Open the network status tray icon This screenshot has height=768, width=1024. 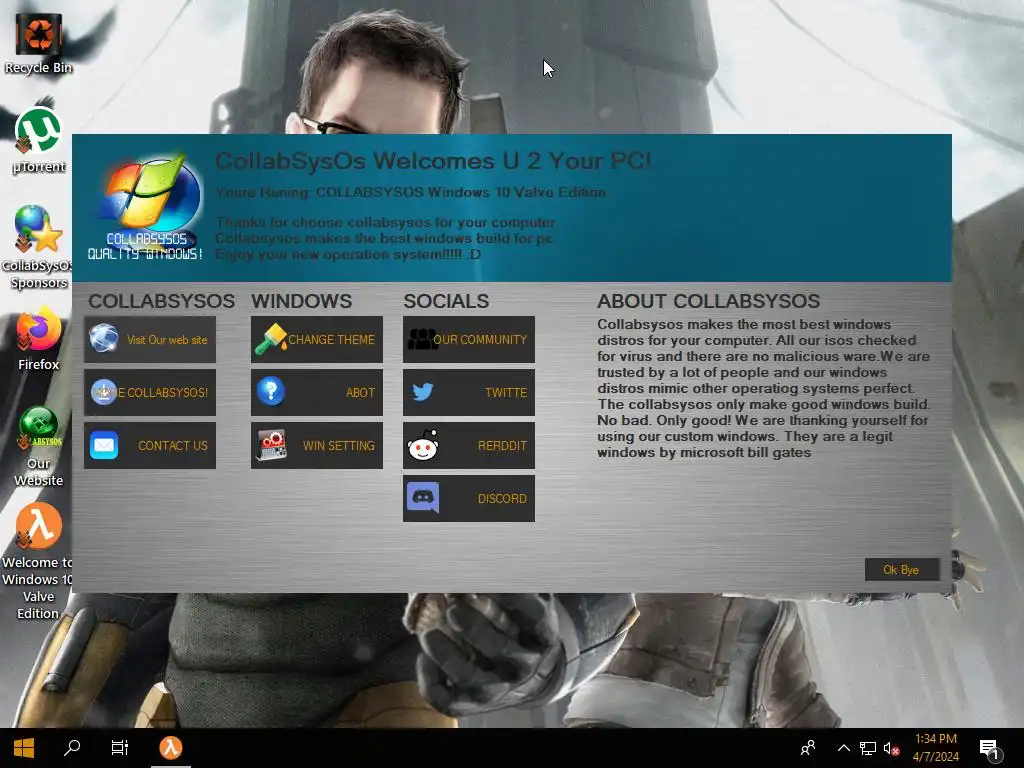click(868, 748)
